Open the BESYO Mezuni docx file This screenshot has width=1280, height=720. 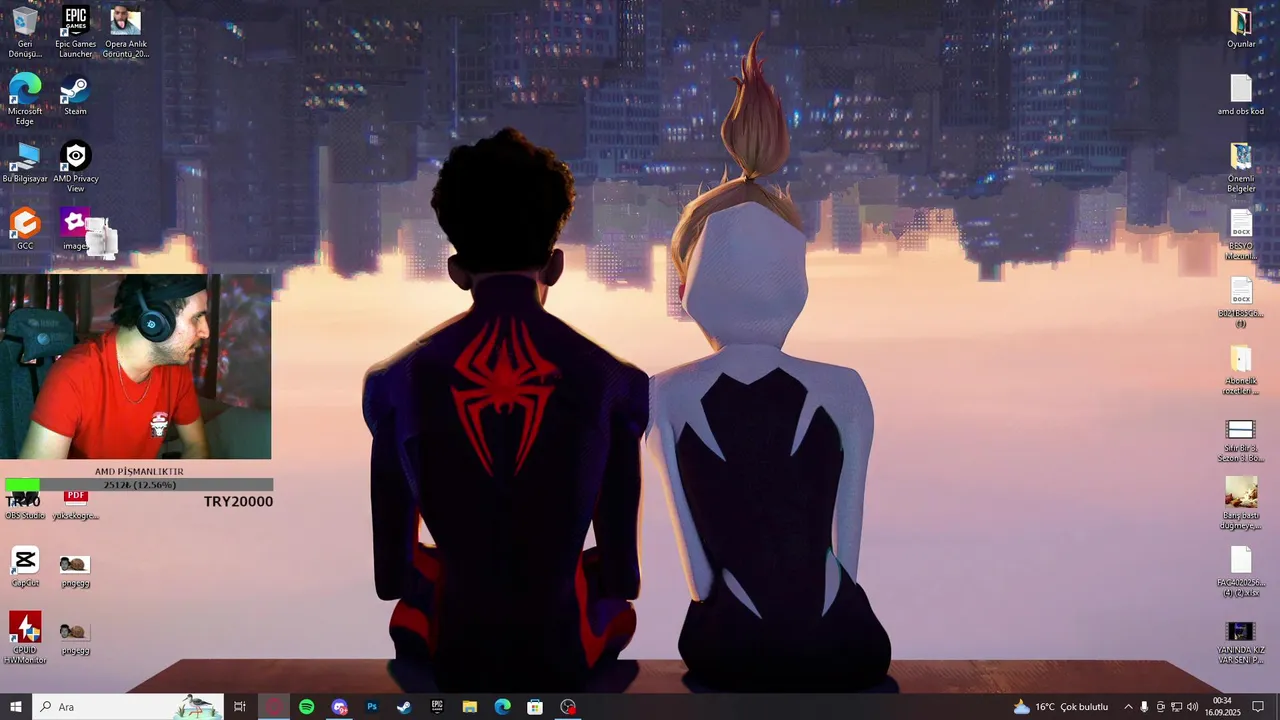(1241, 235)
